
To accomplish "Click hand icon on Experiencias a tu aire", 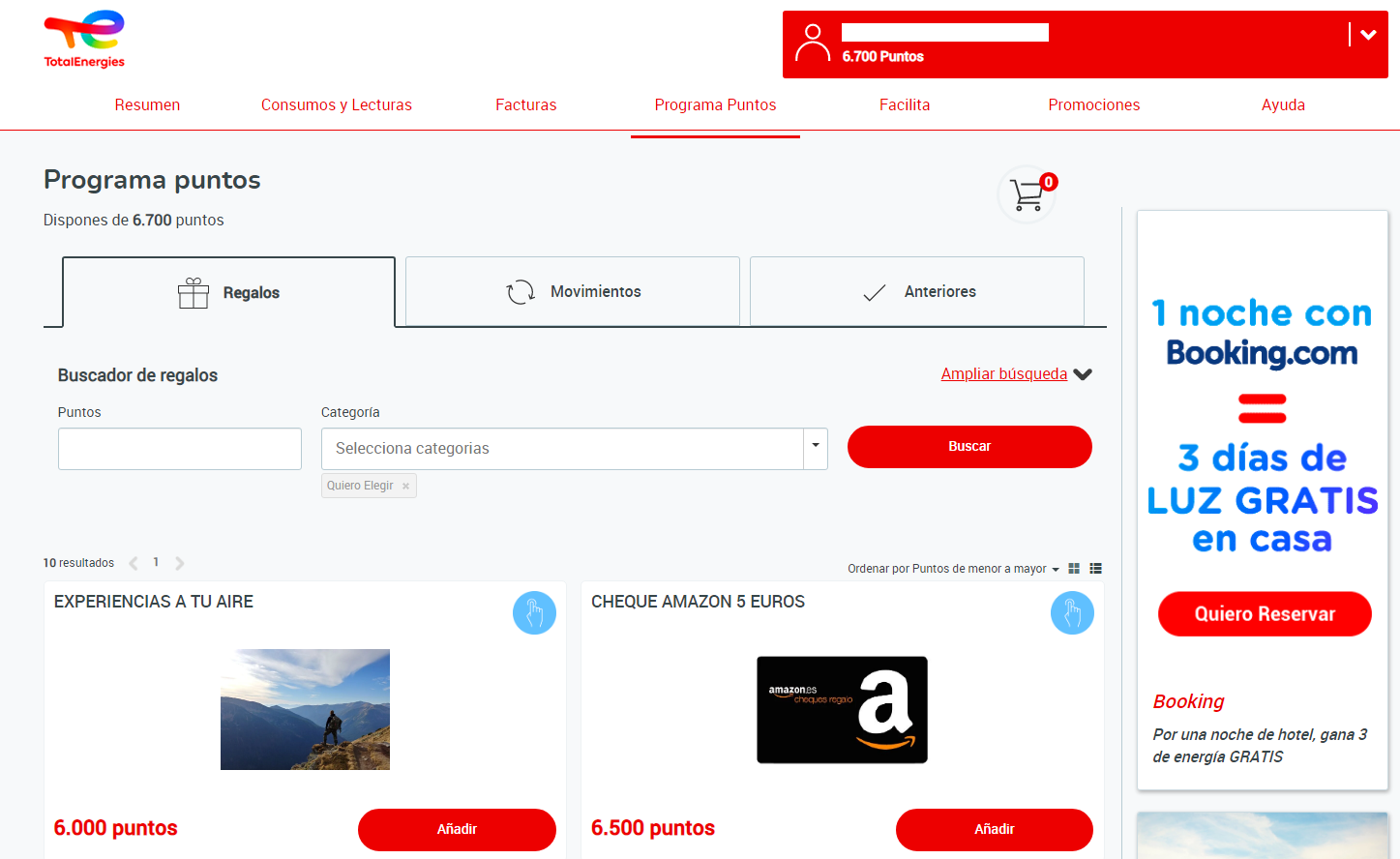I will click(534, 613).
